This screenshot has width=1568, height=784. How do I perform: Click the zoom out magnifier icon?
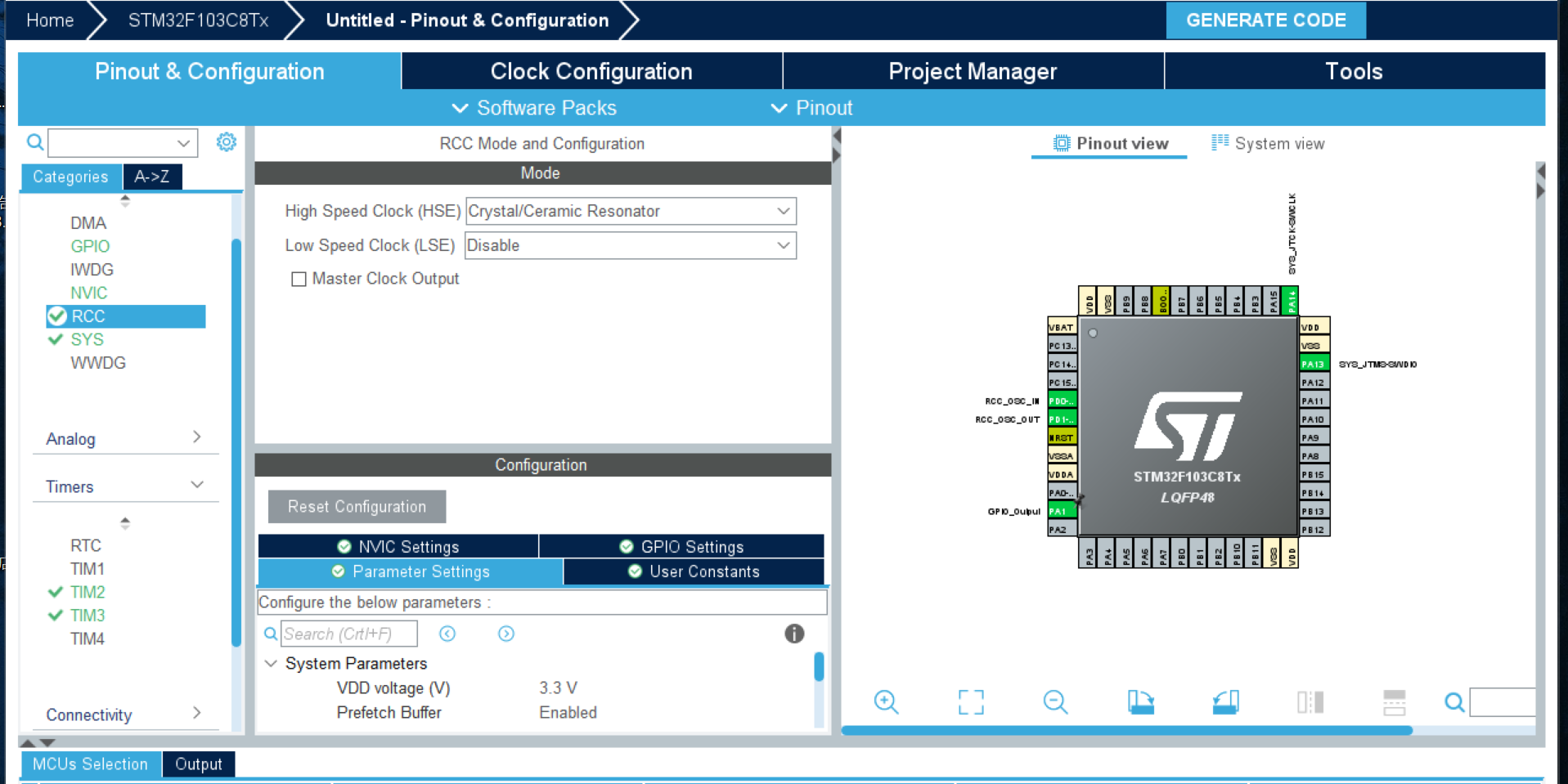1055,701
